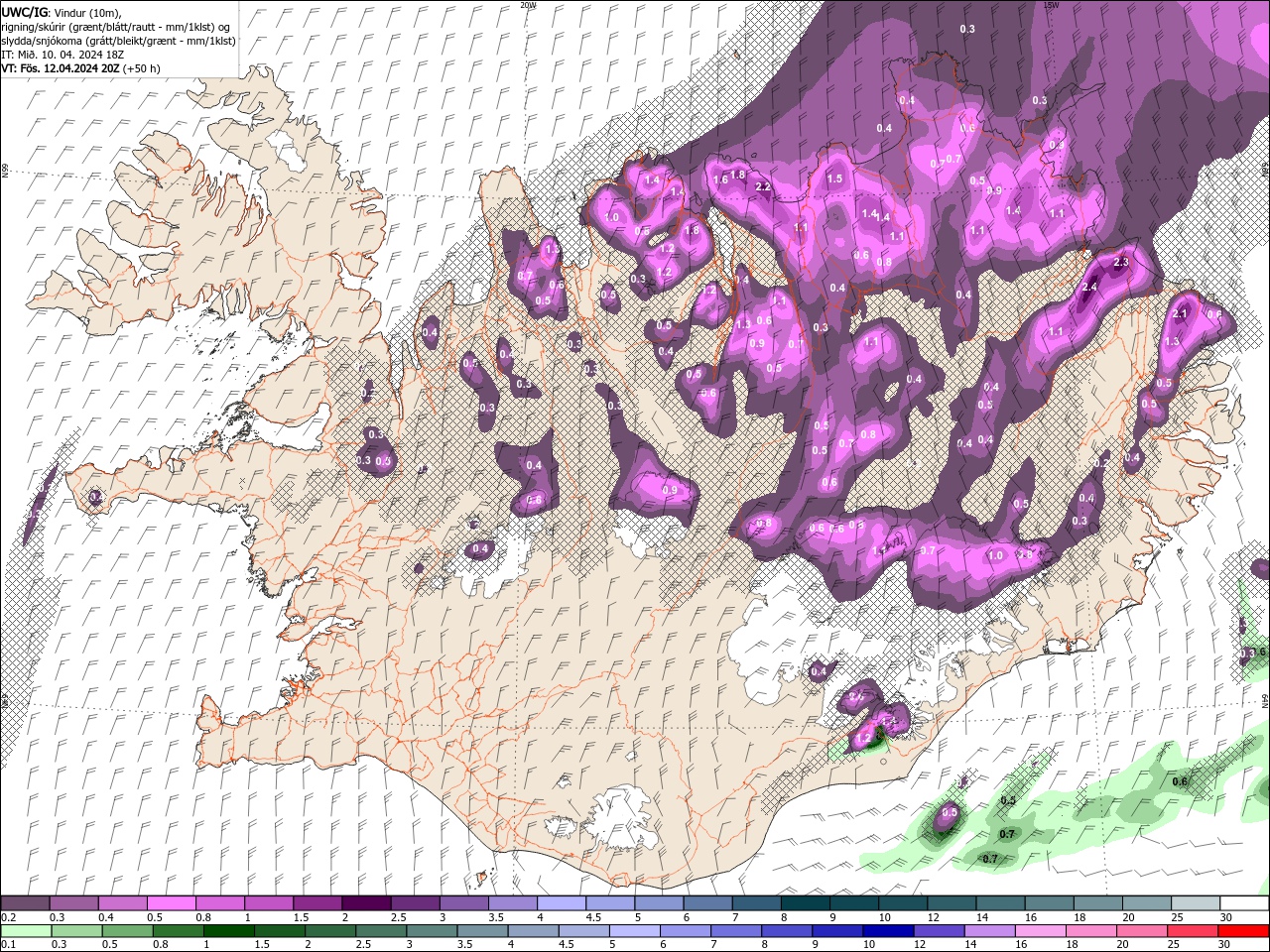
Task: Click the dark teal swatch between 8 and 9, top row
Action: click(x=805, y=903)
